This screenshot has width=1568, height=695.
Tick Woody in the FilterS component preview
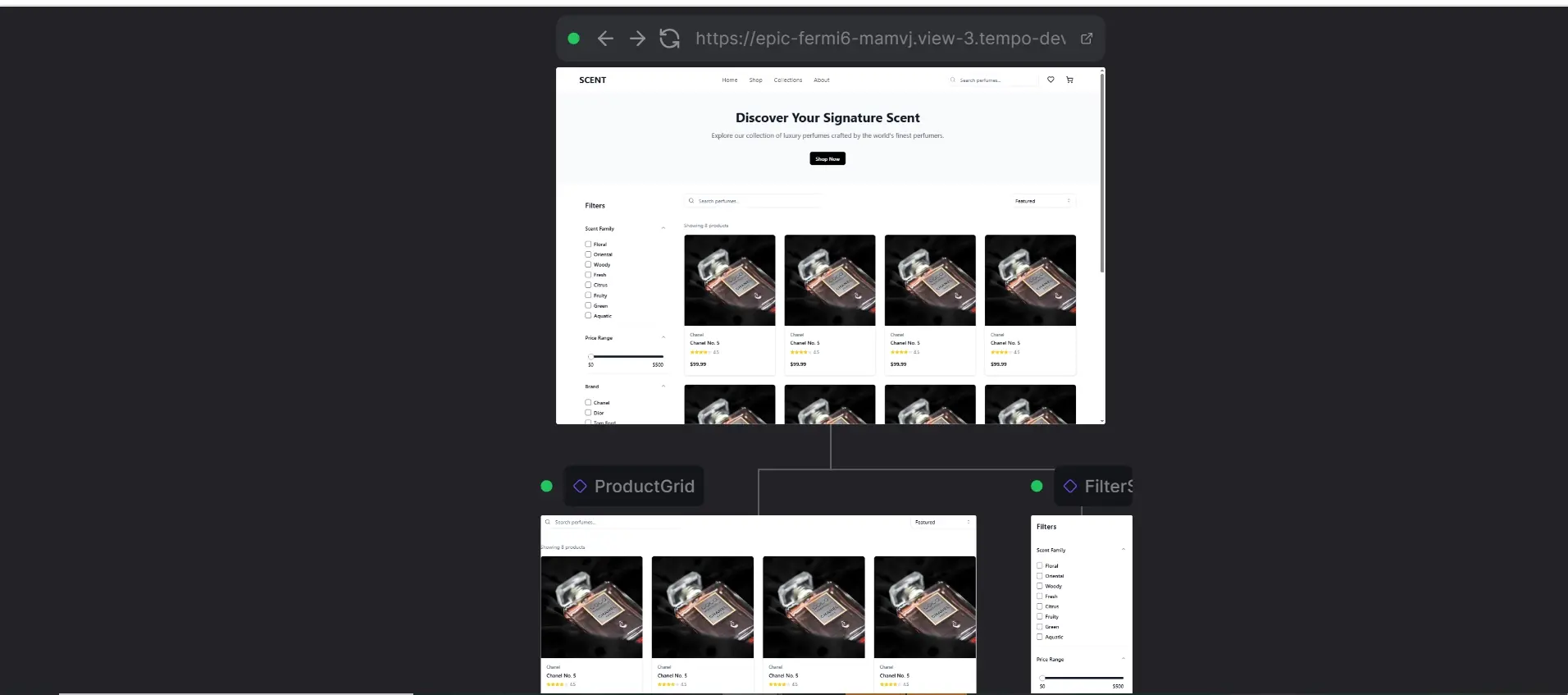(x=1040, y=586)
